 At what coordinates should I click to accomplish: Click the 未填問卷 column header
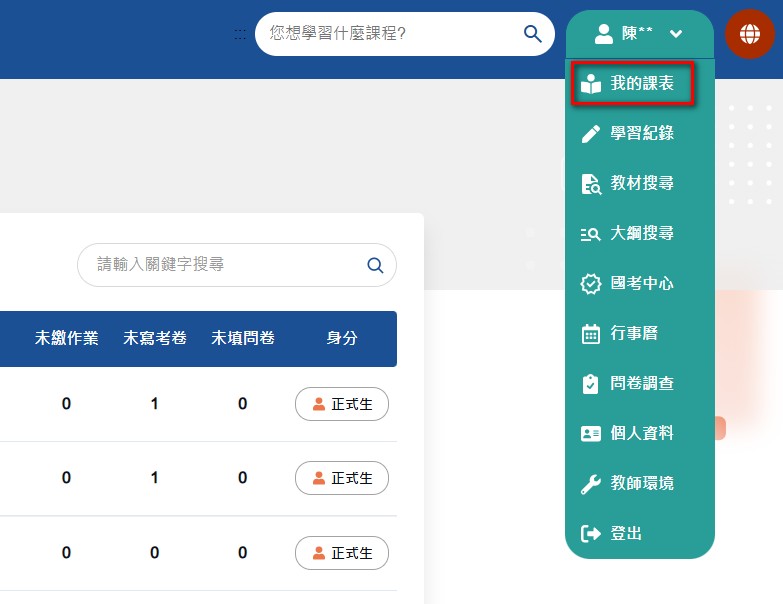243,338
